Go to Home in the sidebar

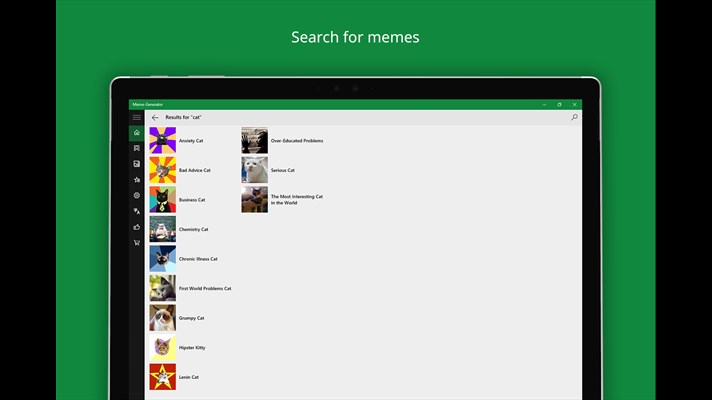pos(136,133)
